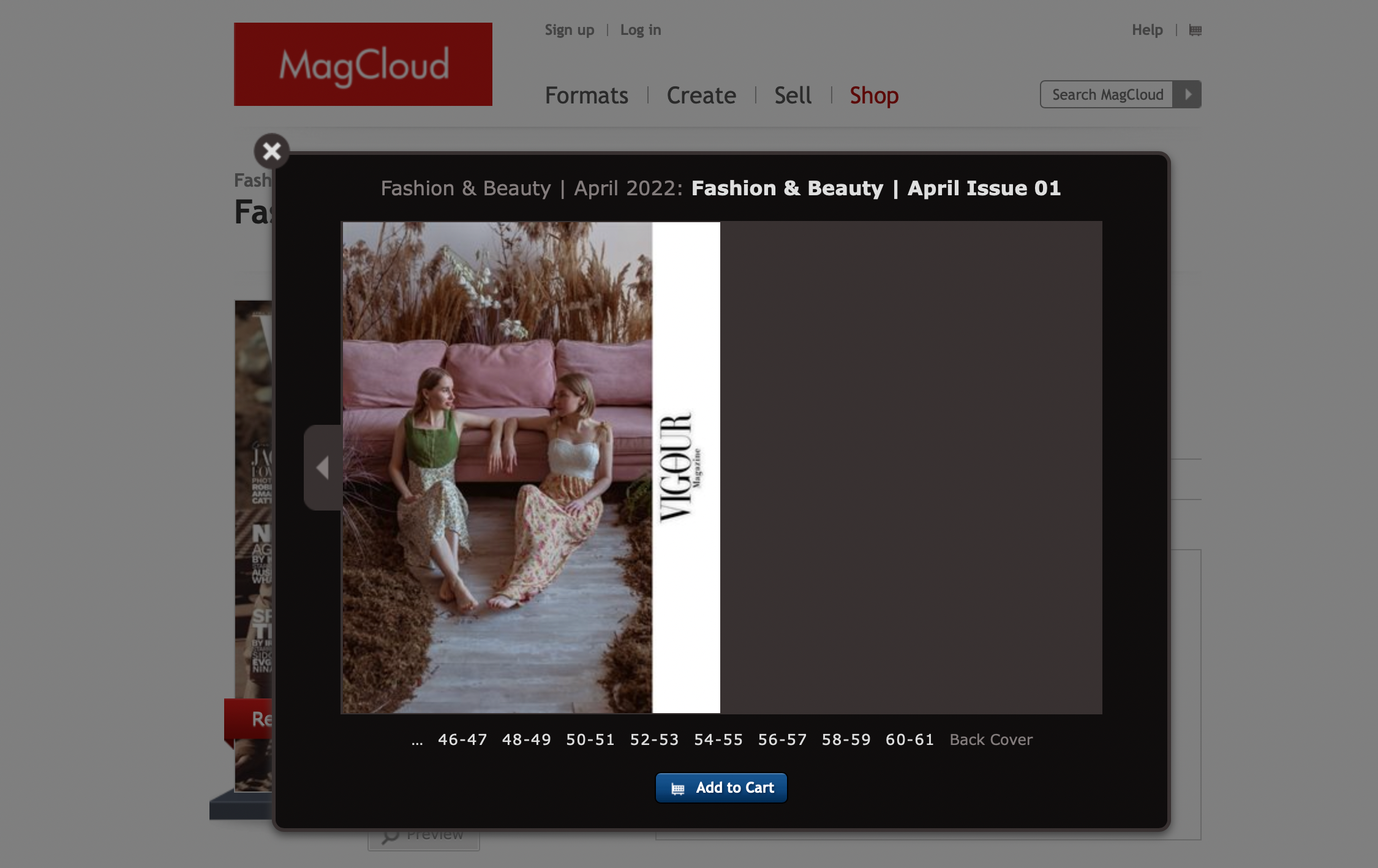Dismiss the preview popup using the X icon
Image resolution: width=1378 pixels, height=868 pixels.
click(271, 151)
